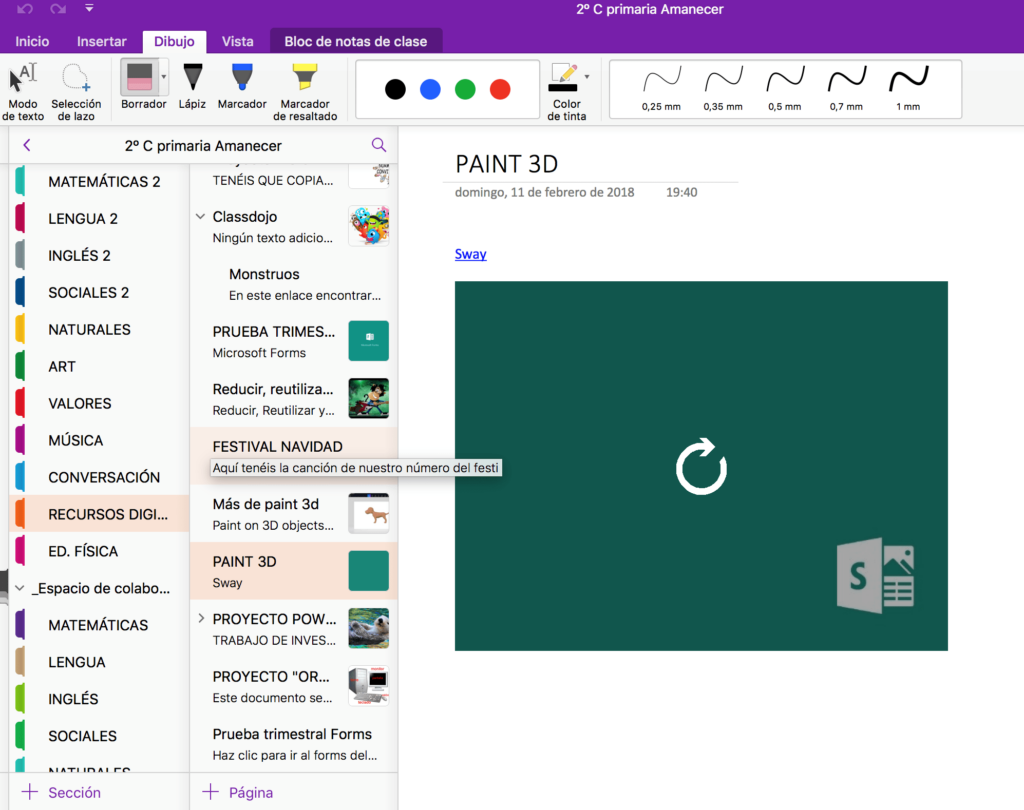
Task: Open the SOCIALES collaboration section
Action: (x=99, y=736)
